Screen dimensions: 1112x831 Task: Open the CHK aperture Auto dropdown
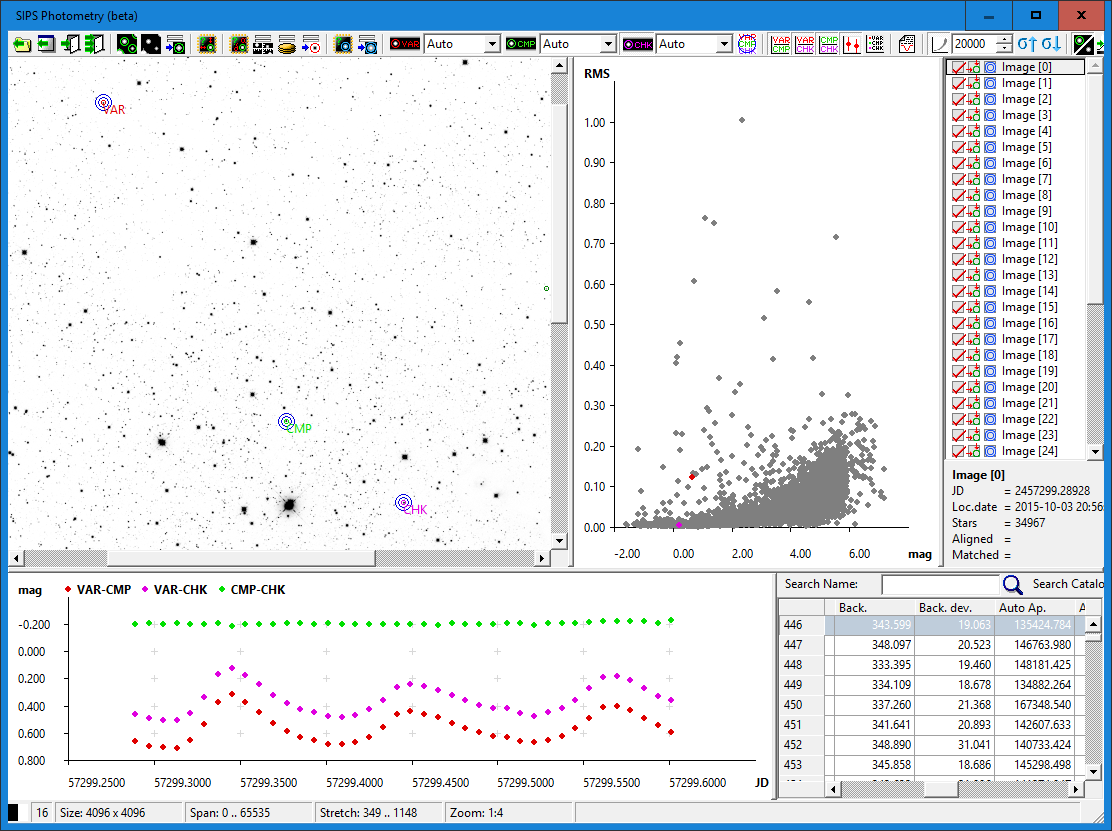(723, 44)
